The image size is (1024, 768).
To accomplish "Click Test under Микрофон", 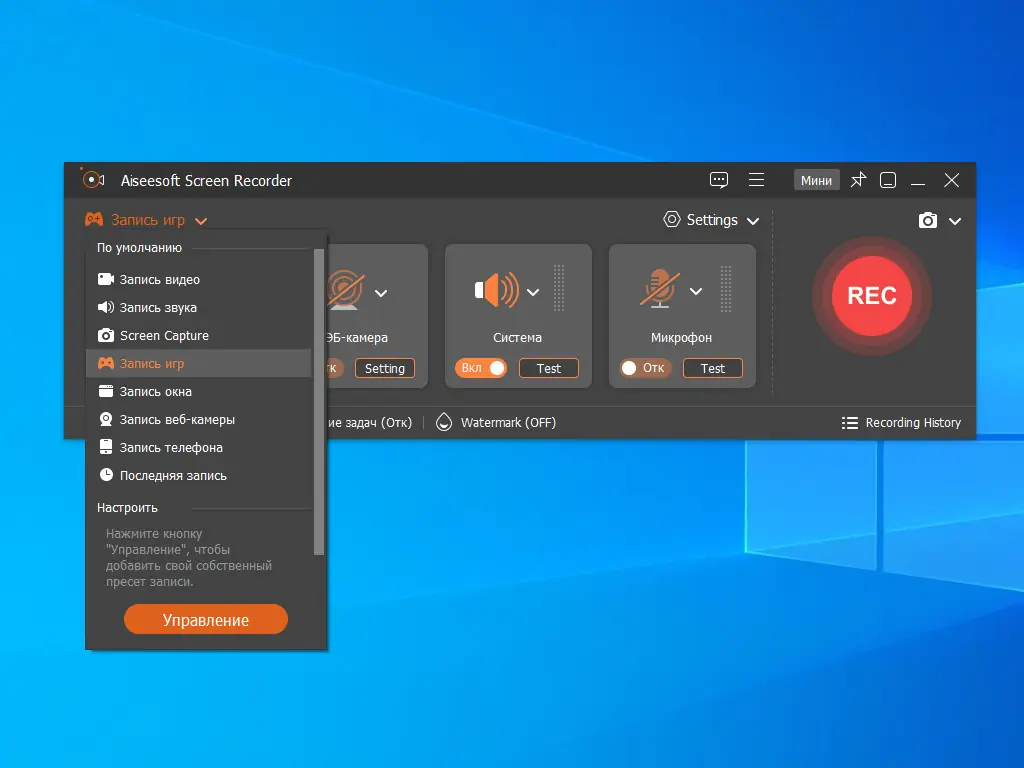I will click(x=712, y=368).
